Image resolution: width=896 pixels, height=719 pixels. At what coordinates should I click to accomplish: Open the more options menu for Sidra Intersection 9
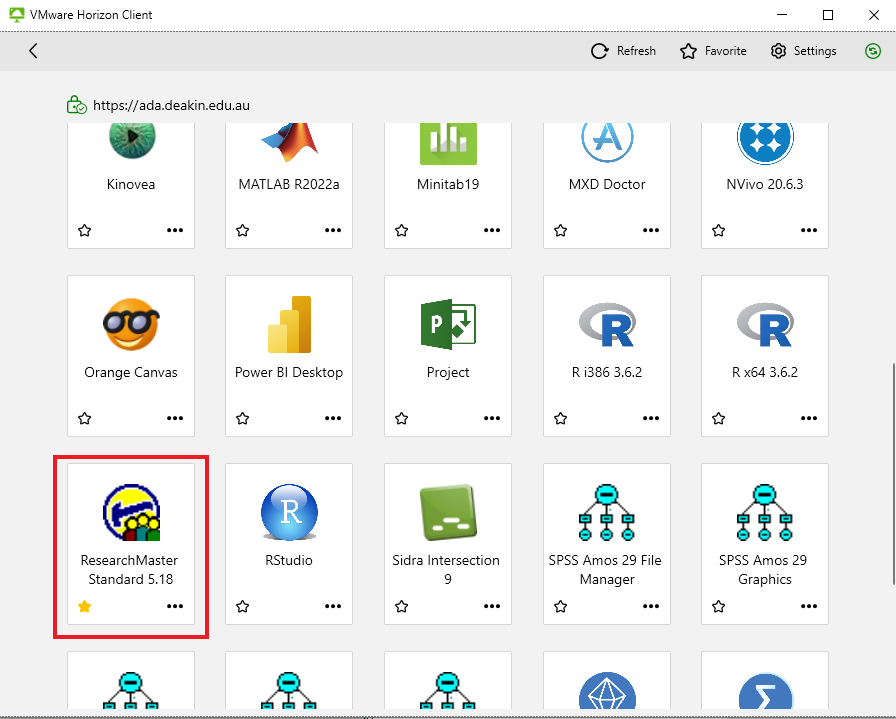(492, 606)
